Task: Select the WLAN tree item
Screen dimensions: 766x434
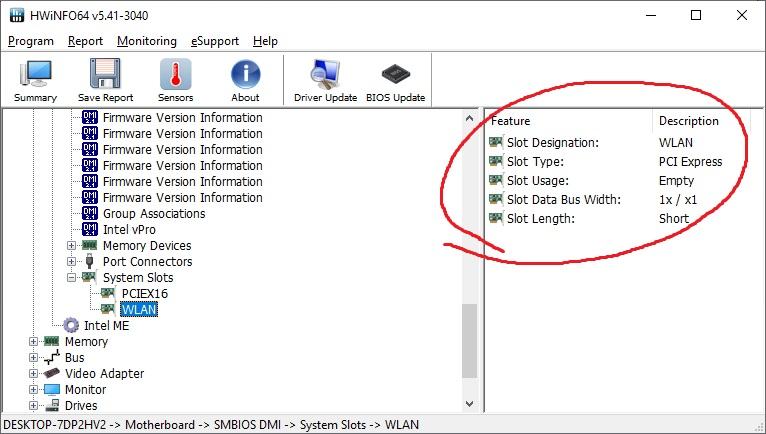Action: click(139, 309)
